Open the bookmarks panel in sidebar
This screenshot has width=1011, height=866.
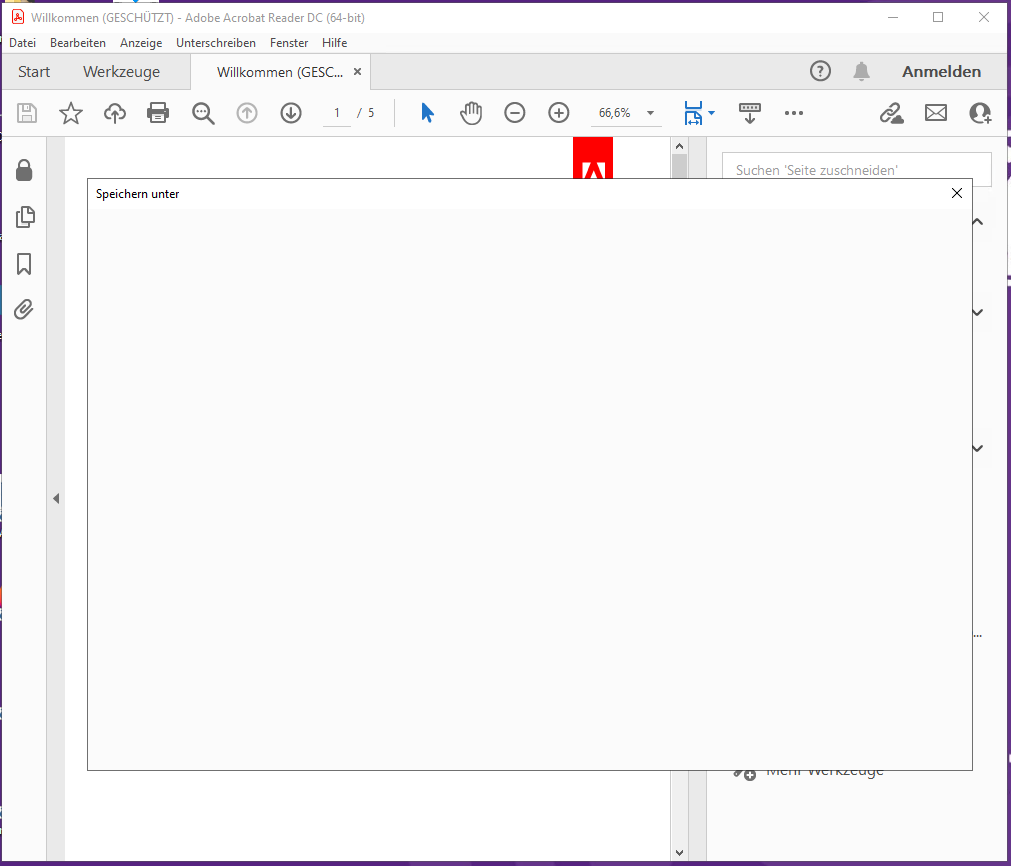pyautogui.click(x=24, y=264)
